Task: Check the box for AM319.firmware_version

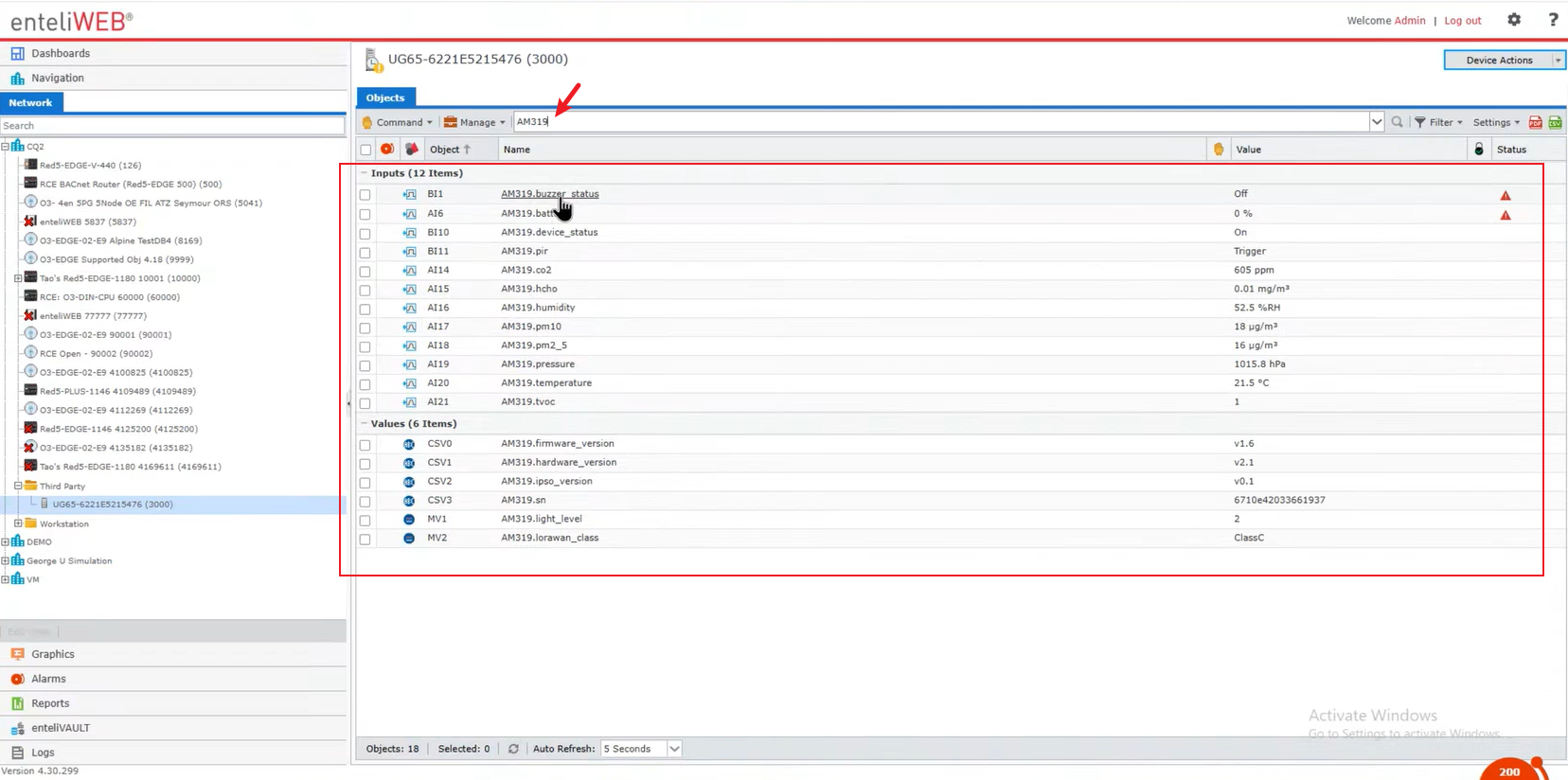Action: (365, 445)
